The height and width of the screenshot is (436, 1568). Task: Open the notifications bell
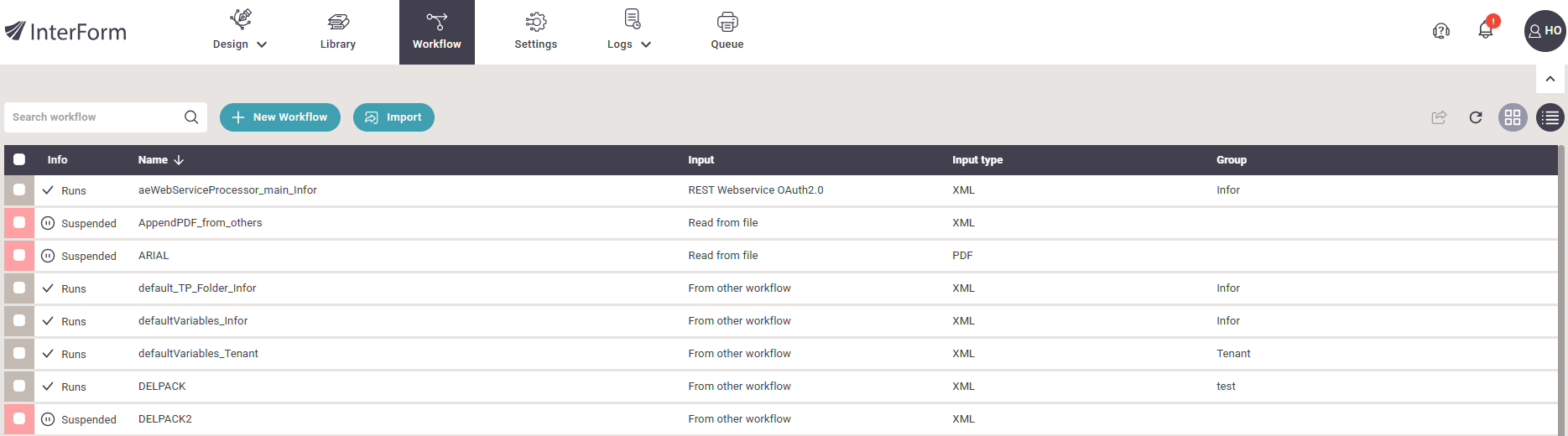[1487, 29]
